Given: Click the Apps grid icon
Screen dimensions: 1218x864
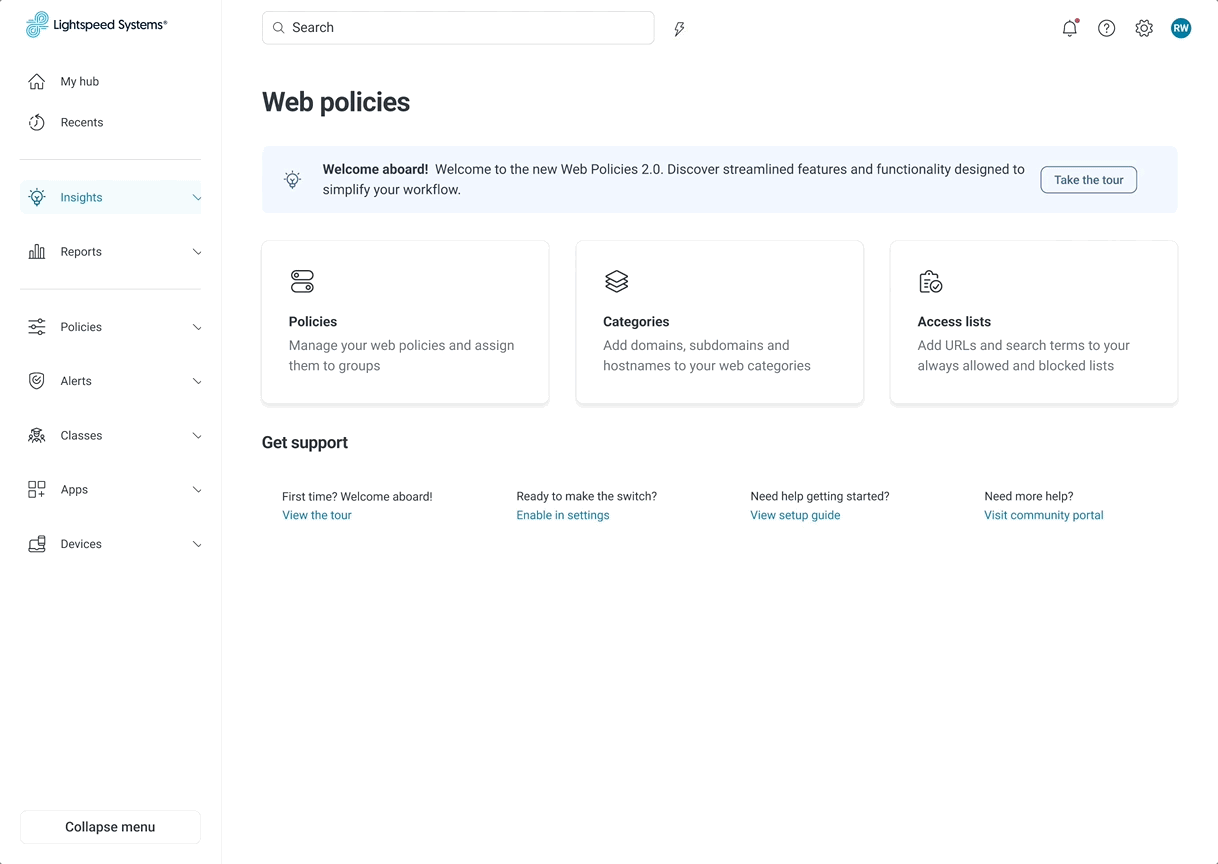Looking at the screenshot, I should (37, 490).
